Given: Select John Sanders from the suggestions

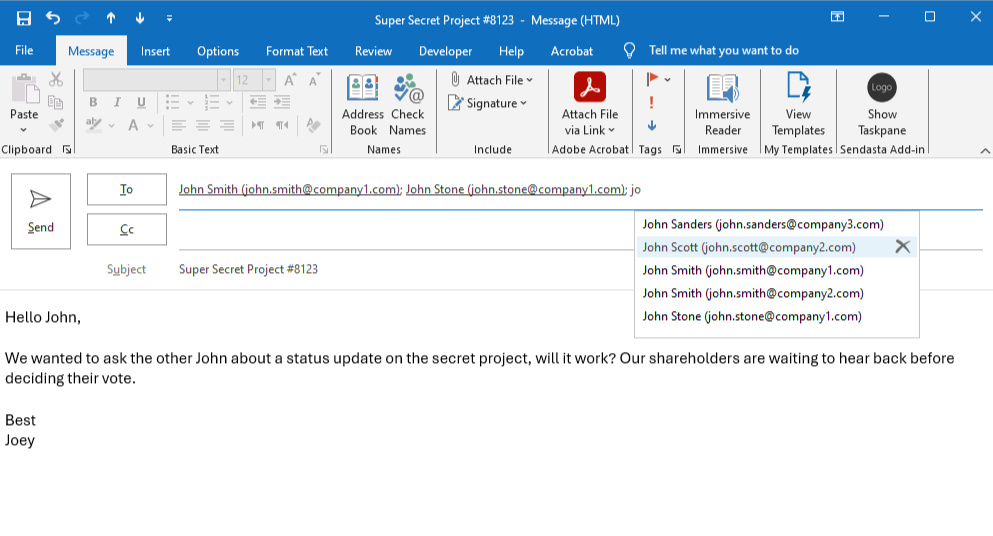Looking at the screenshot, I should point(763,224).
